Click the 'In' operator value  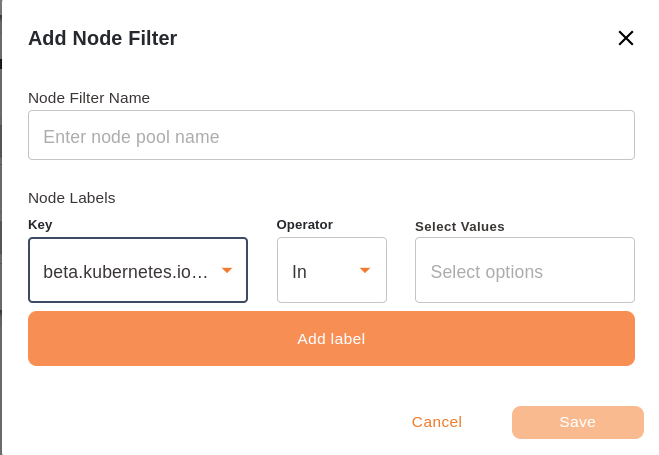click(300, 272)
